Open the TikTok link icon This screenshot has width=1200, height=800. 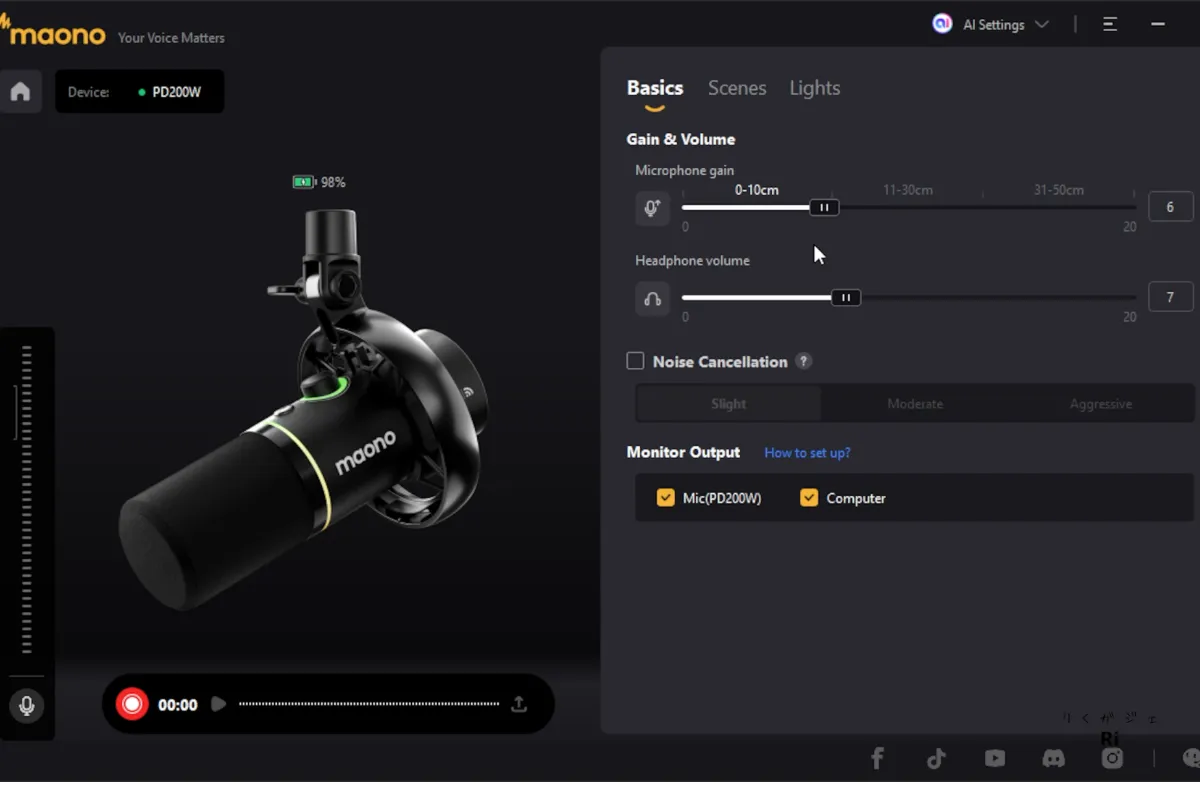[936, 759]
